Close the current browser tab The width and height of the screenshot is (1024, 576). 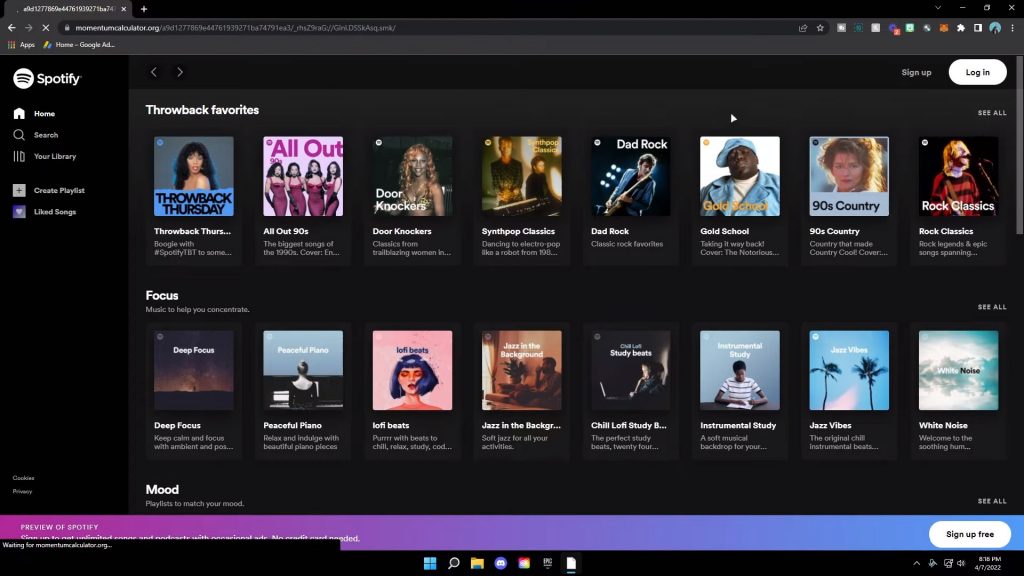[x=123, y=9]
